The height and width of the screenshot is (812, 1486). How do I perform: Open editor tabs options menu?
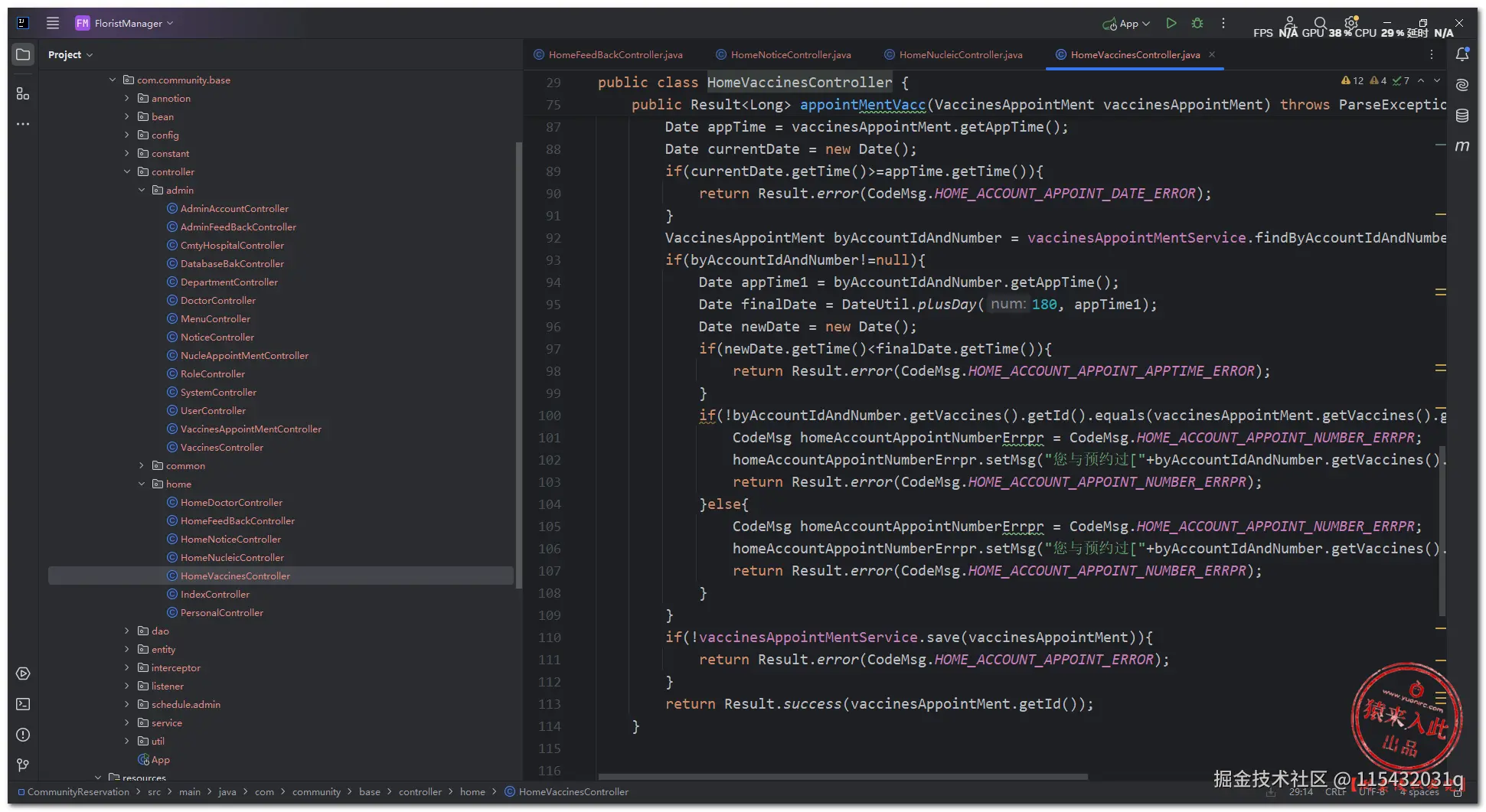[1431, 54]
